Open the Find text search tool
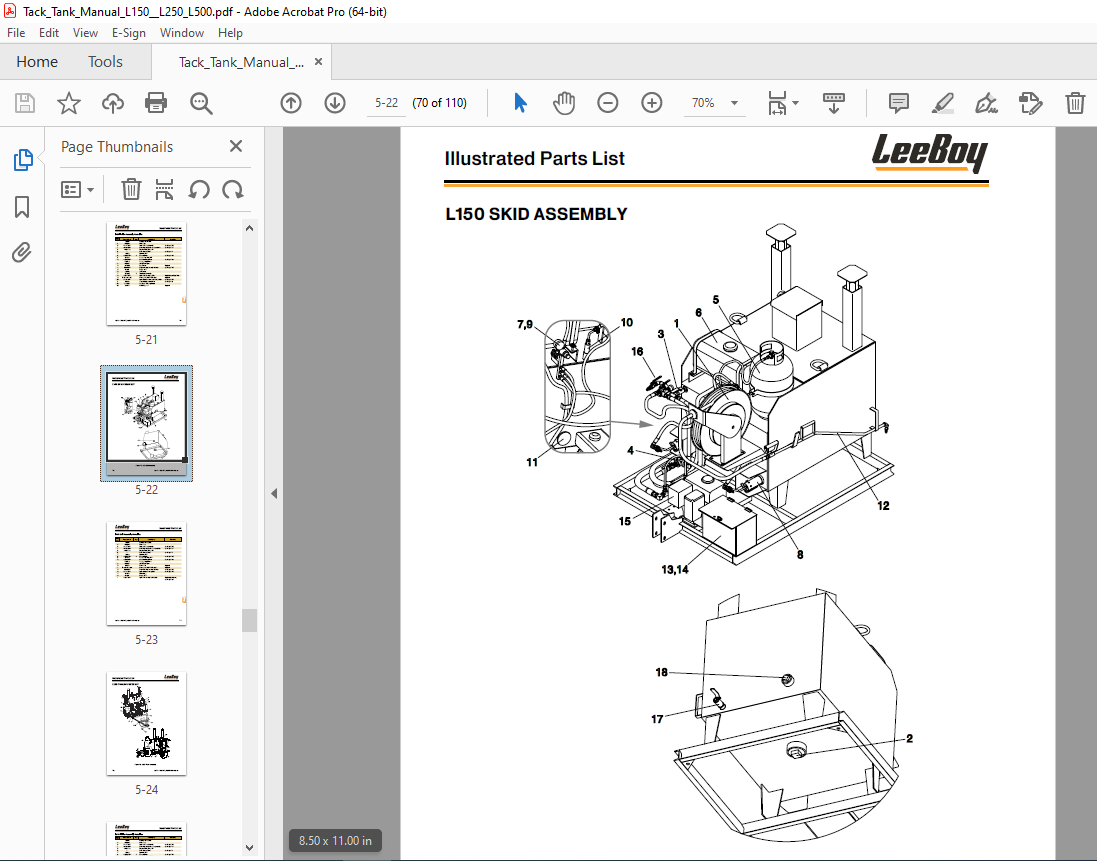The width and height of the screenshot is (1097, 861). [201, 104]
